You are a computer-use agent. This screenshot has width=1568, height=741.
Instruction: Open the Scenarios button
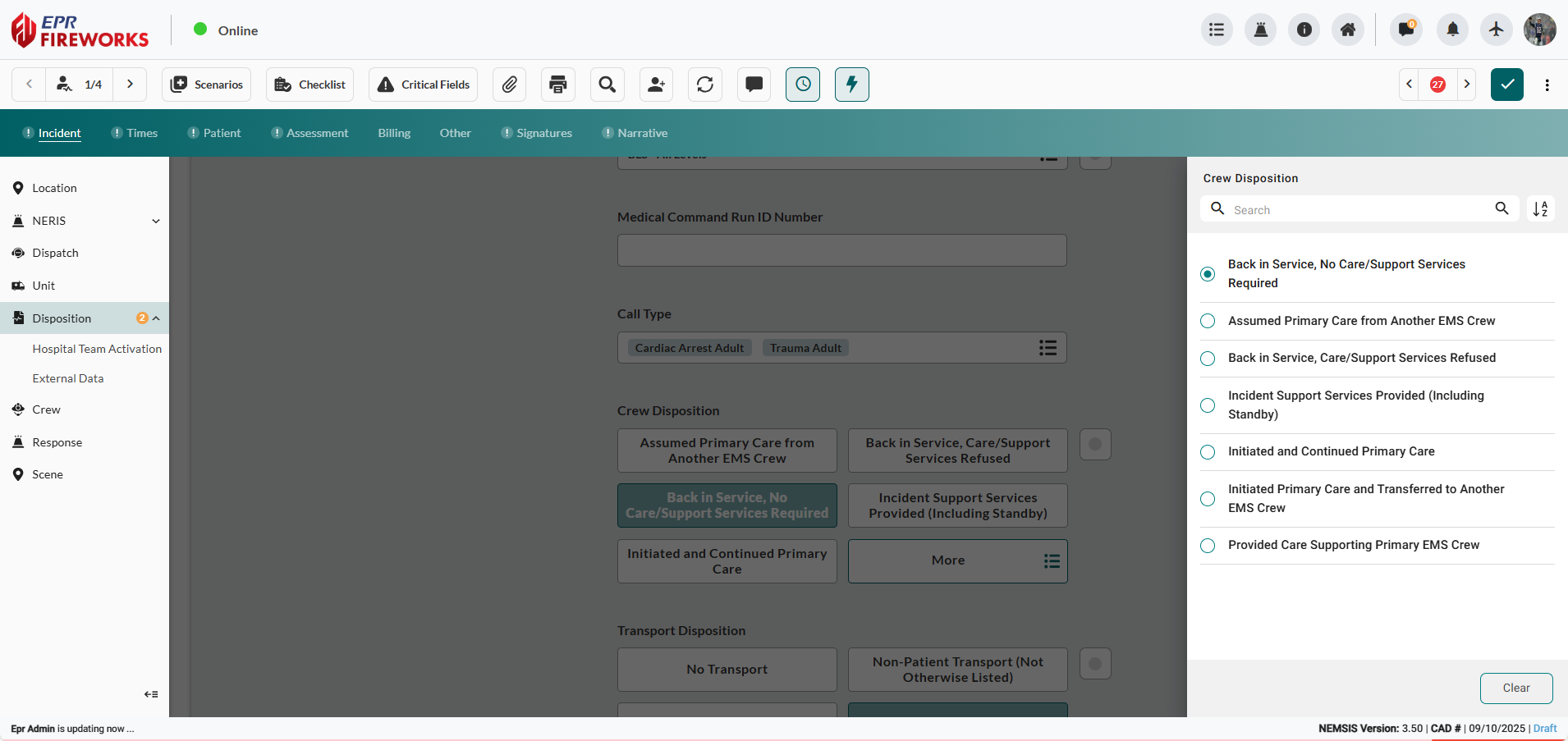point(207,85)
